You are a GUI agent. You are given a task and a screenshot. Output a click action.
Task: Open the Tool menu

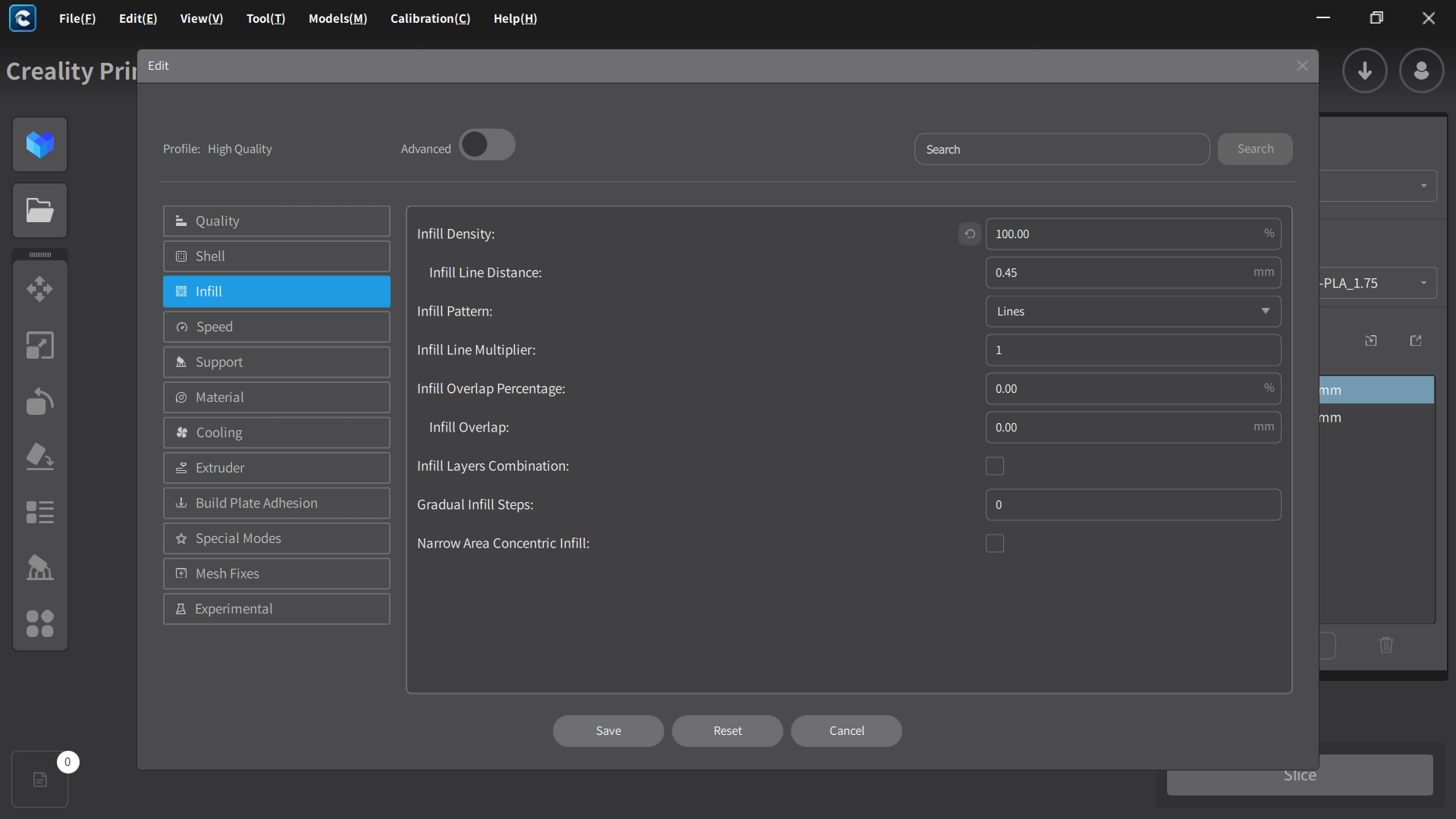tap(266, 18)
